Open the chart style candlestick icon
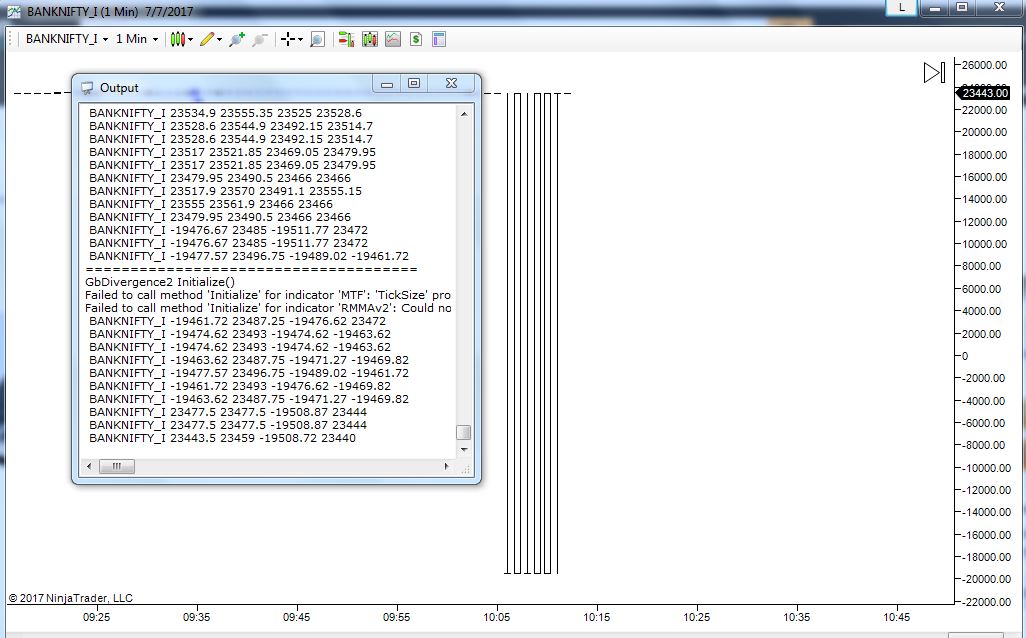Image resolution: width=1026 pixels, height=638 pixels. tap(177, 39)
